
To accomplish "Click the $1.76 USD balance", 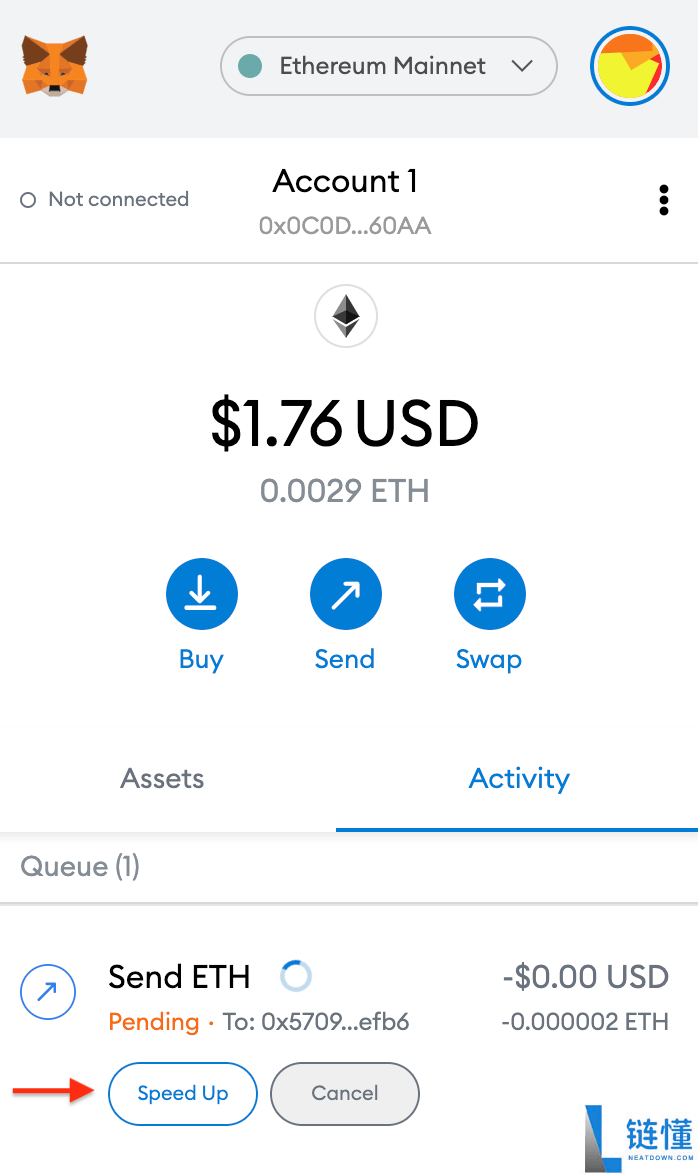I will pyautogui.click(x=345, y=424).
